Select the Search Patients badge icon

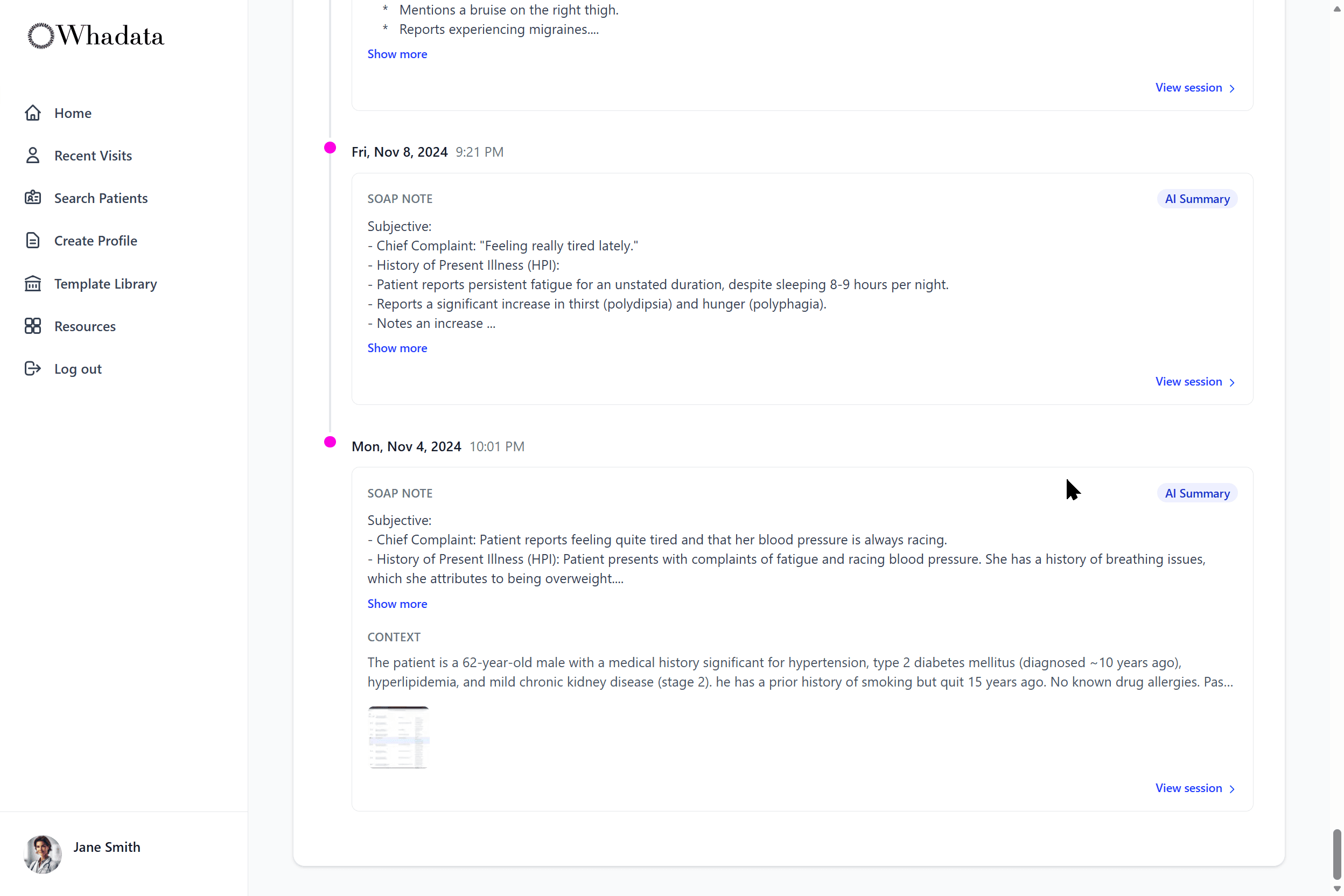pos(32,198)
